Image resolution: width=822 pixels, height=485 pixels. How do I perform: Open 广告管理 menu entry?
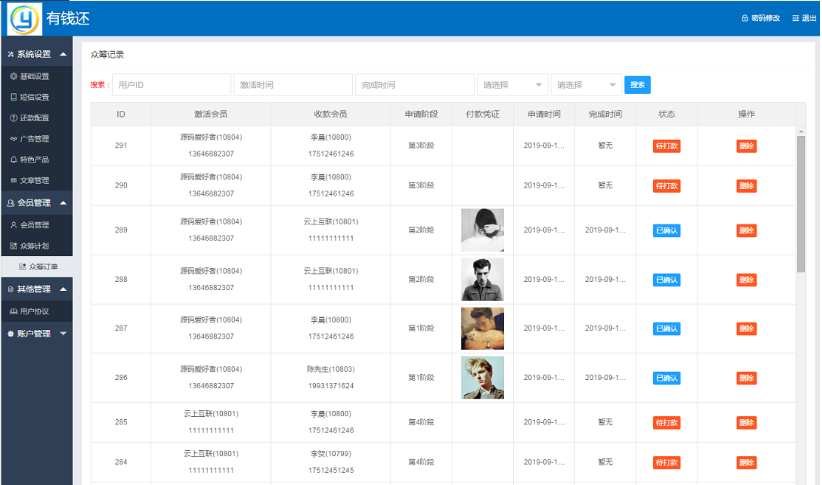[x=37, y=139]
